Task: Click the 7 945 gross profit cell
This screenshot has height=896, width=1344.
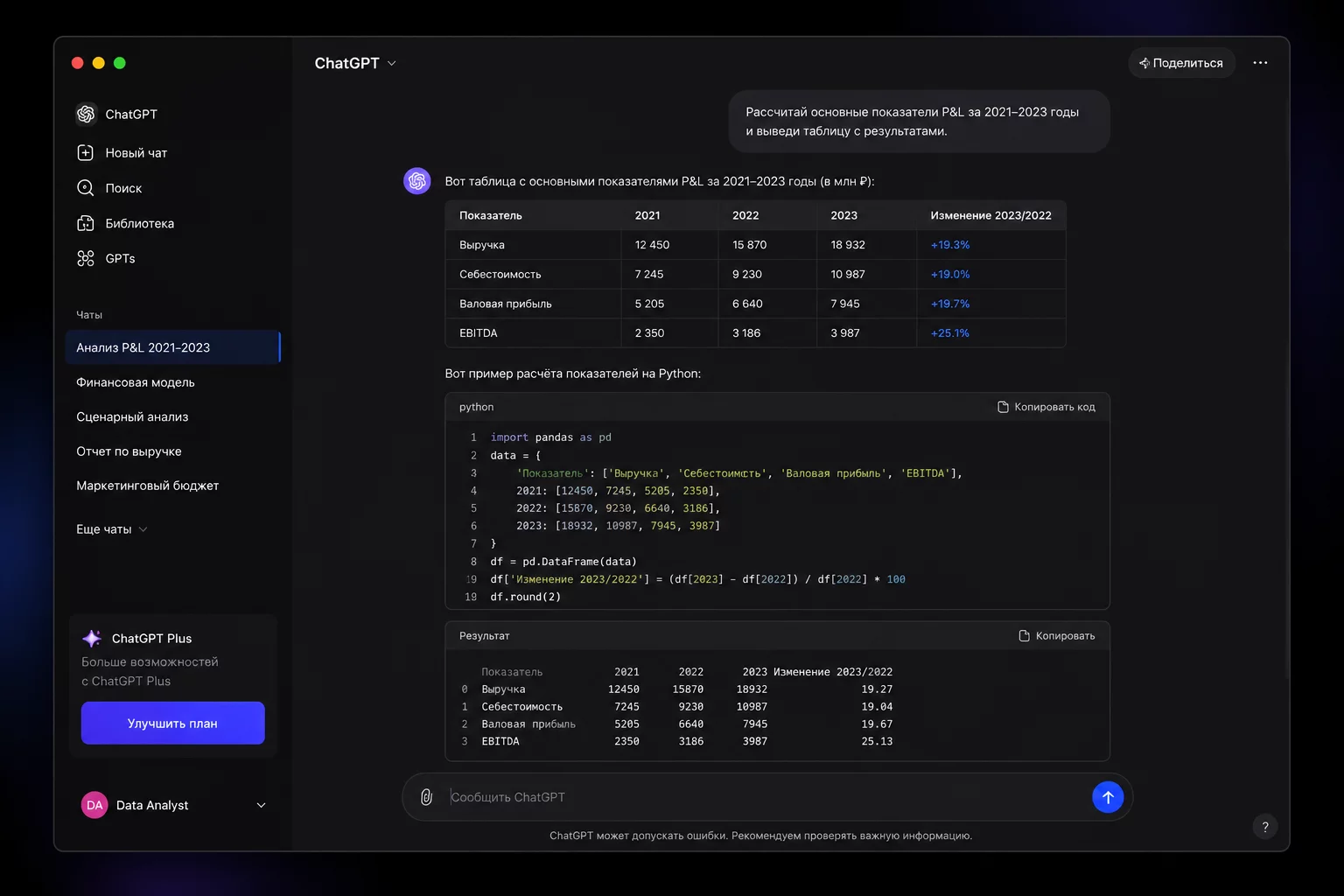Action: coord(845,304)
